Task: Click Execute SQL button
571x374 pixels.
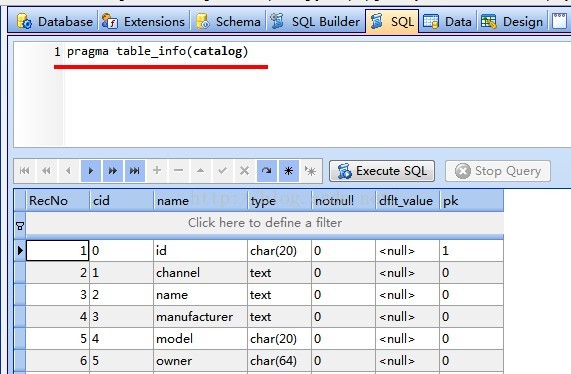Action: coord(382,171)
